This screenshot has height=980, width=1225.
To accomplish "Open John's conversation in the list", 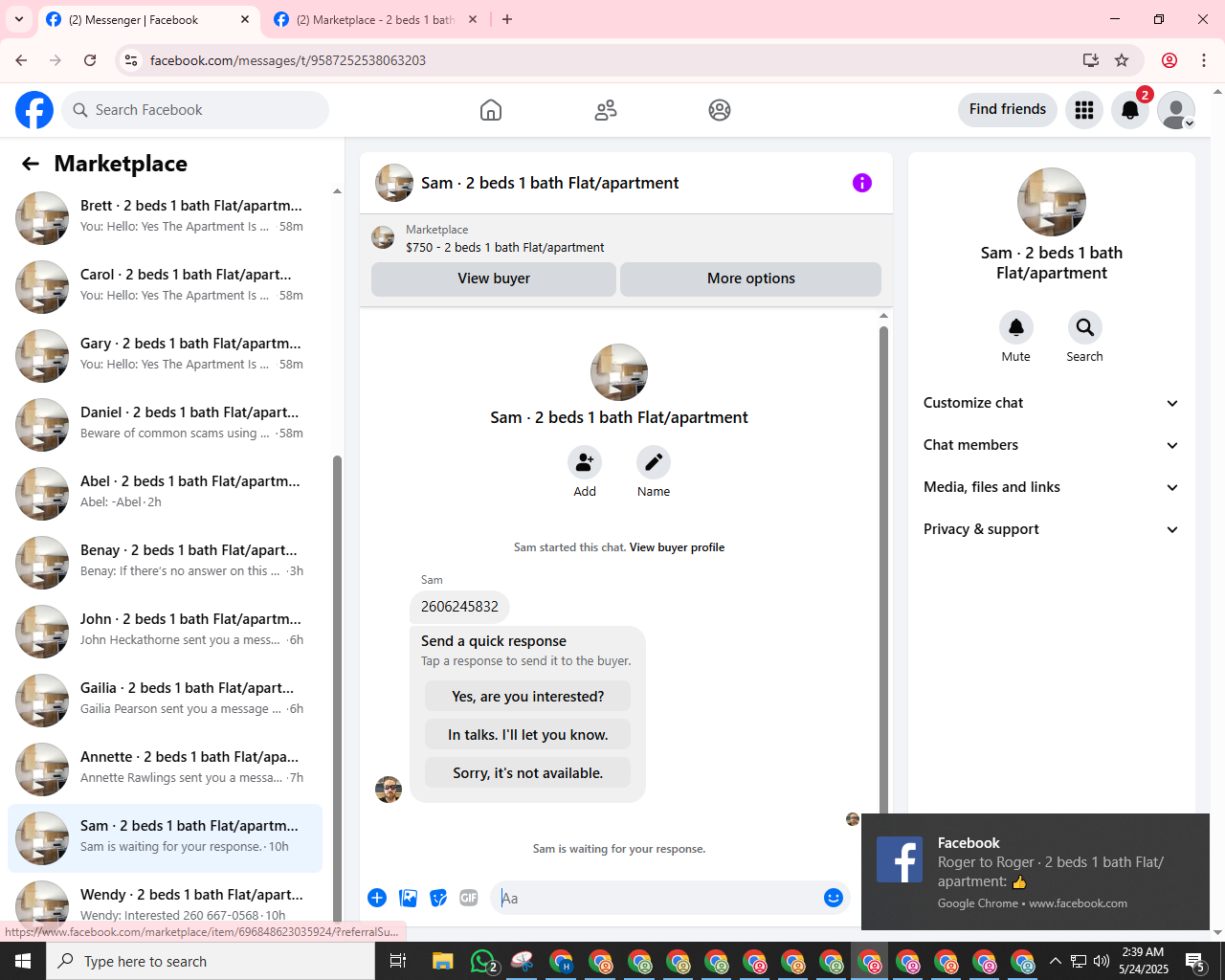I will click(165, 632).
